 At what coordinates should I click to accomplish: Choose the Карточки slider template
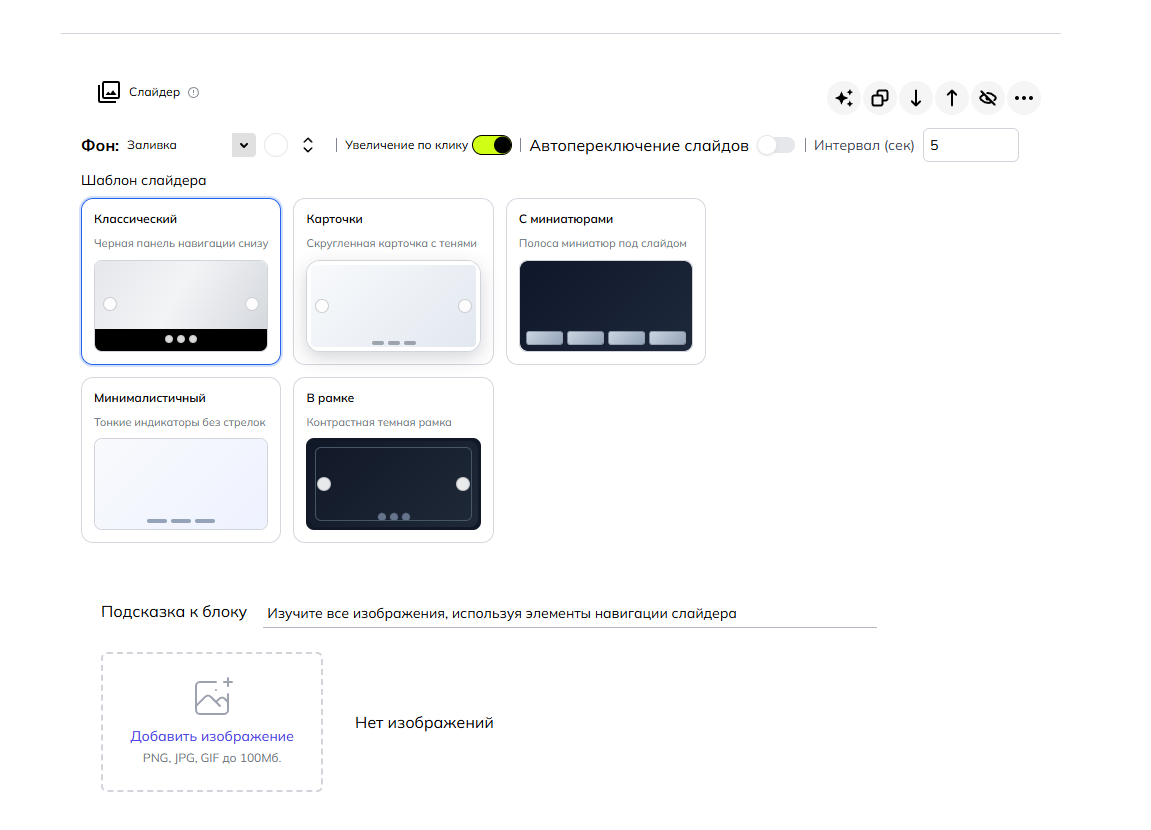tap(393, 281)
